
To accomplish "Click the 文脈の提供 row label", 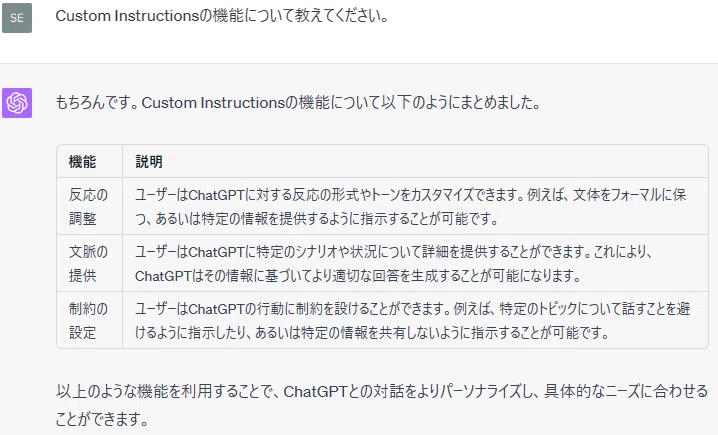I will point(88,263).
